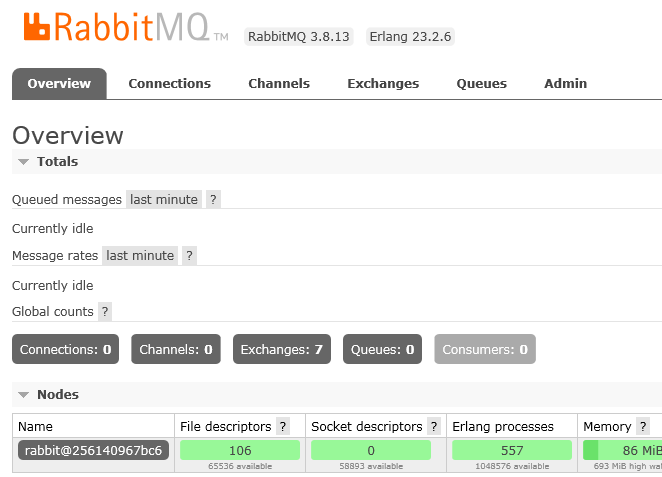Change Queued messages last minute range

[x=164, y=199]
